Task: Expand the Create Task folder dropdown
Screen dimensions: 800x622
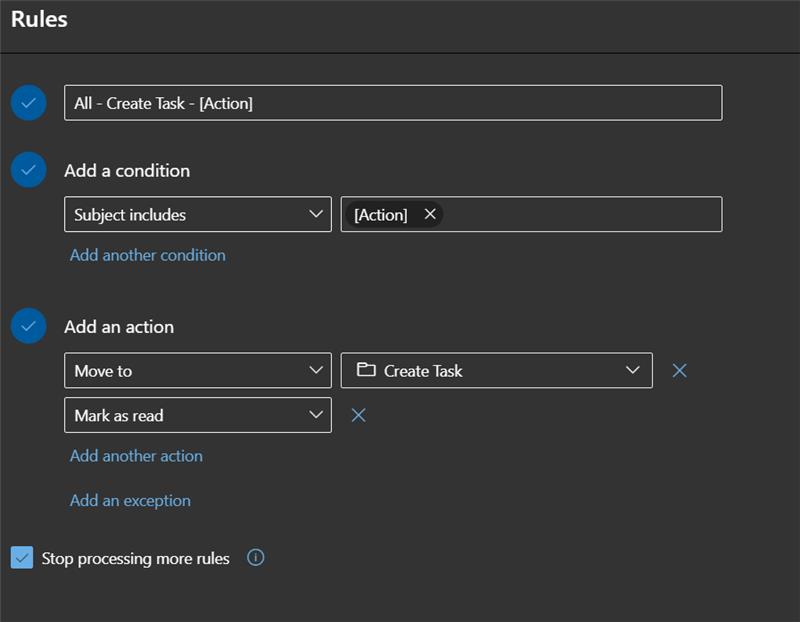Action: 632,371
